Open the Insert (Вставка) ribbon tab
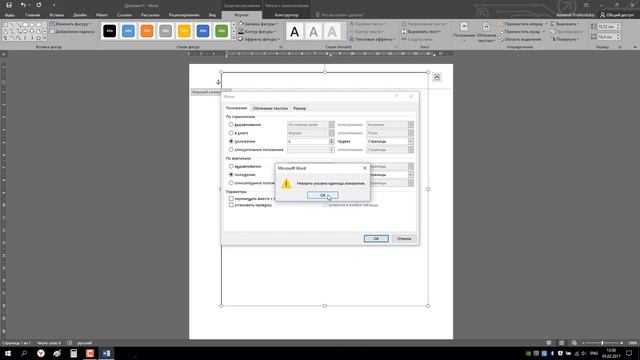 click(57, 15)
